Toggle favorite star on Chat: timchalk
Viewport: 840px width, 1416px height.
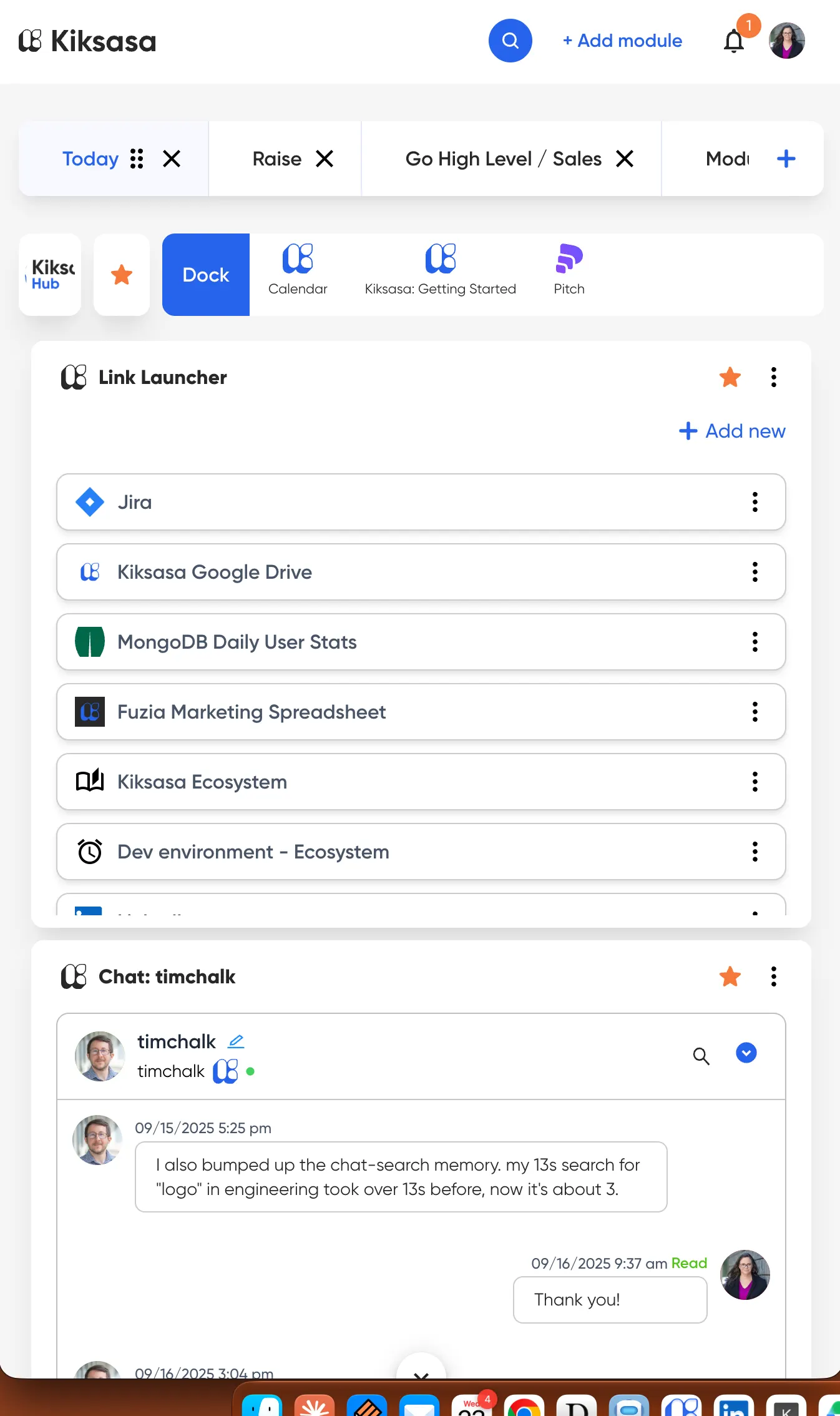[x=730, y=976]
